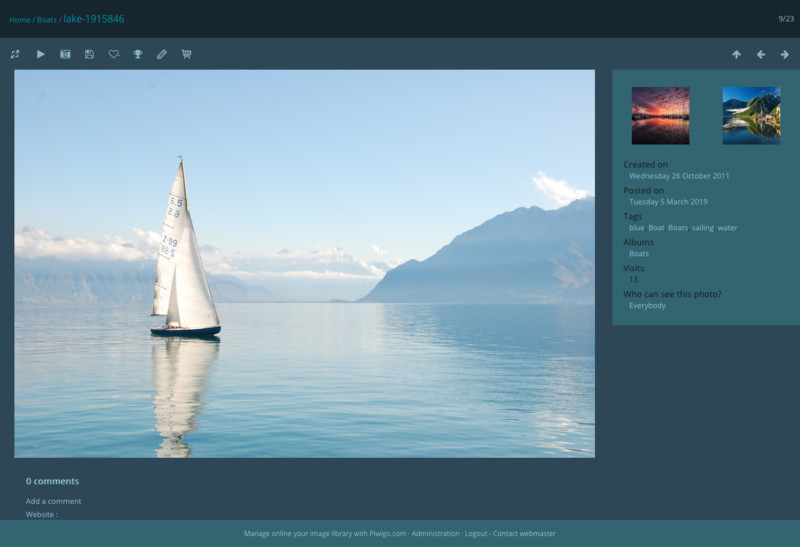
Task: Go to next photo with right arrow
Action: tap(785, 54)
